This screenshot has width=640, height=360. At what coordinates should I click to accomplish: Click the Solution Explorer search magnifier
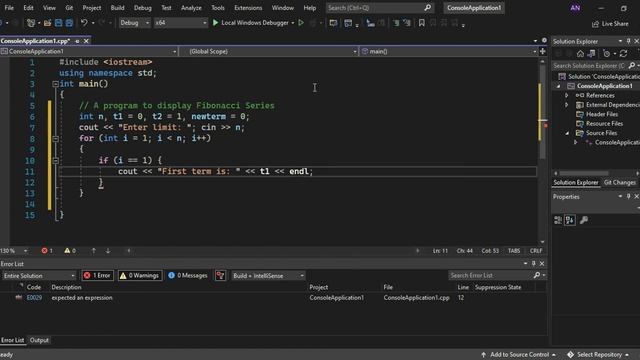632,66
